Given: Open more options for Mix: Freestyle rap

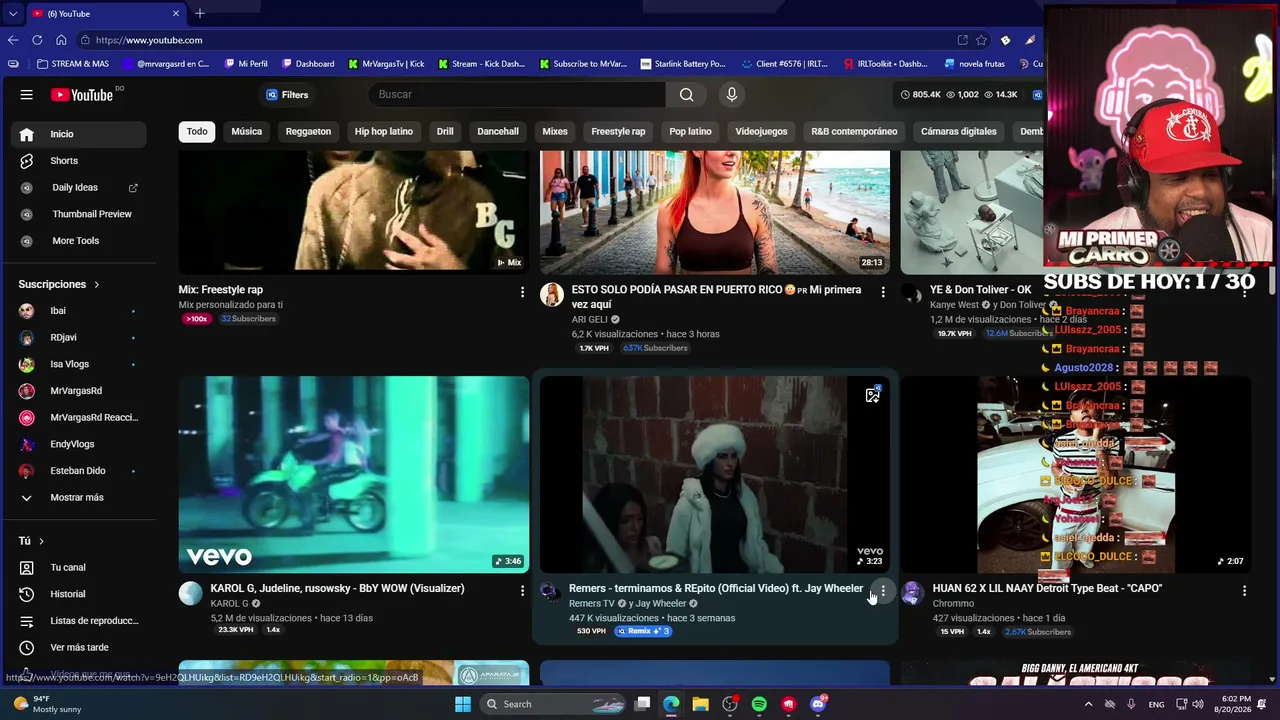Looking at the screenshot, I should click(522, 291).
